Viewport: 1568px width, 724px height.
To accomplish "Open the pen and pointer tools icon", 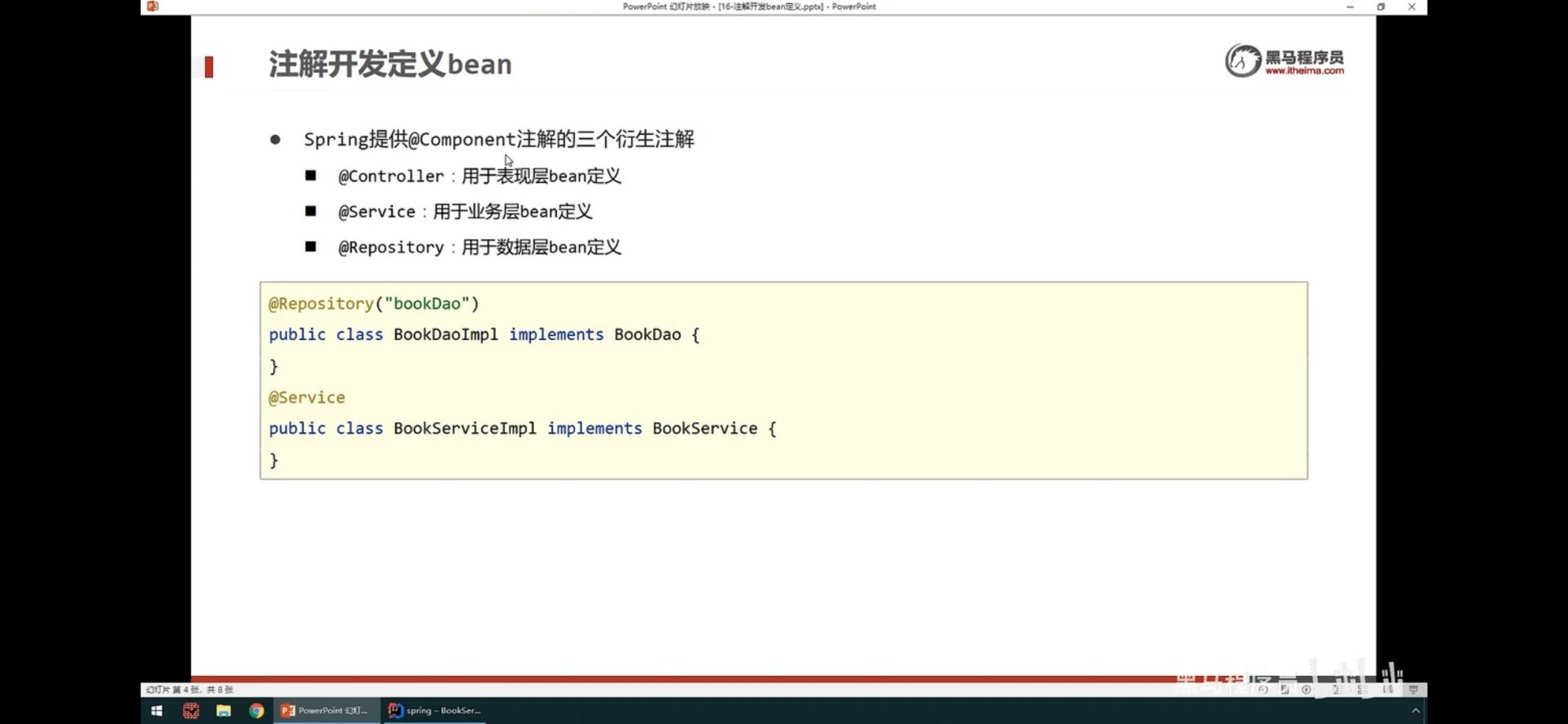I will [1285, 690].
